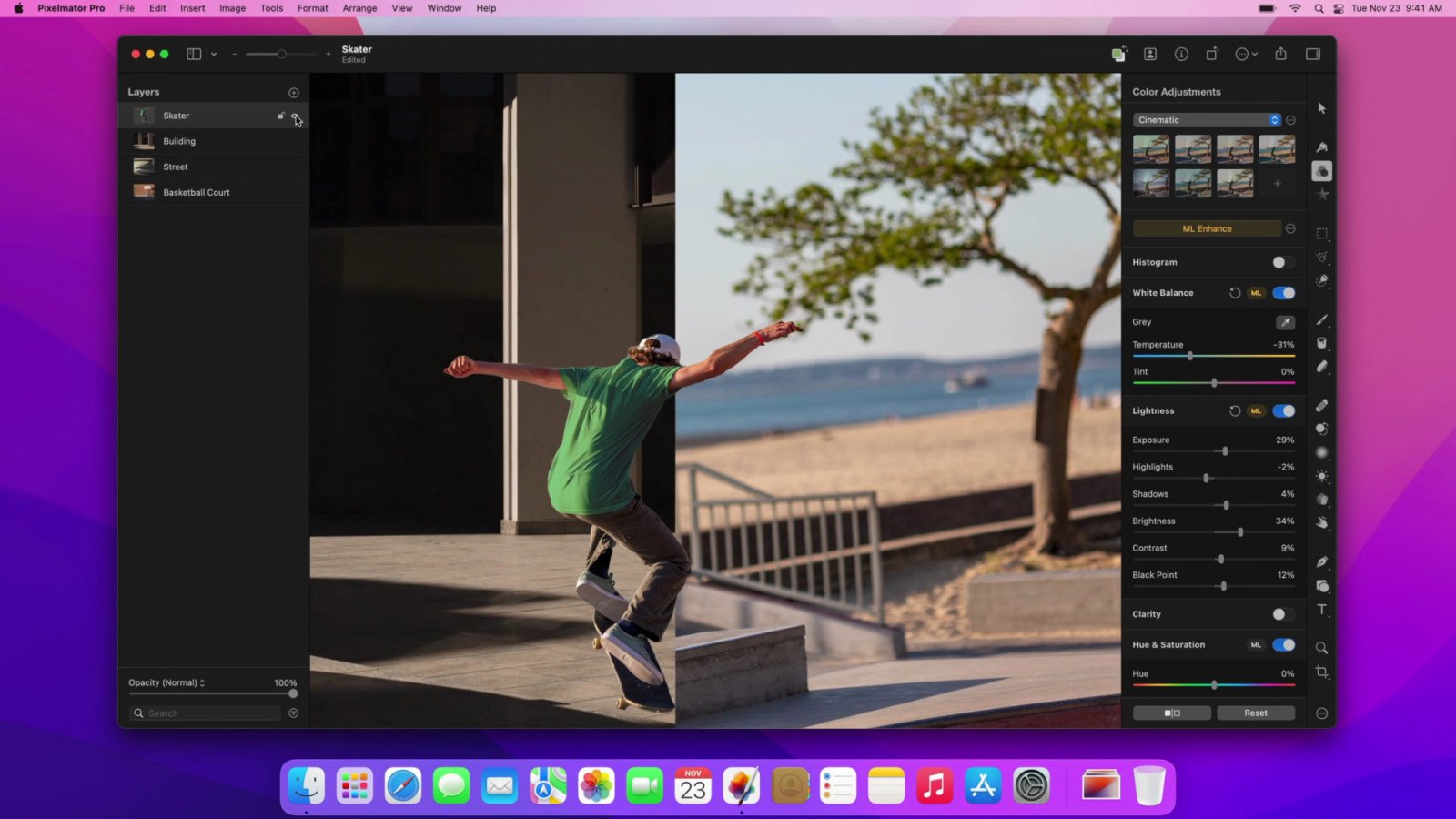Click the ML Enhance button
This screenshot has height=819, width=1456.
(1207, 228)
